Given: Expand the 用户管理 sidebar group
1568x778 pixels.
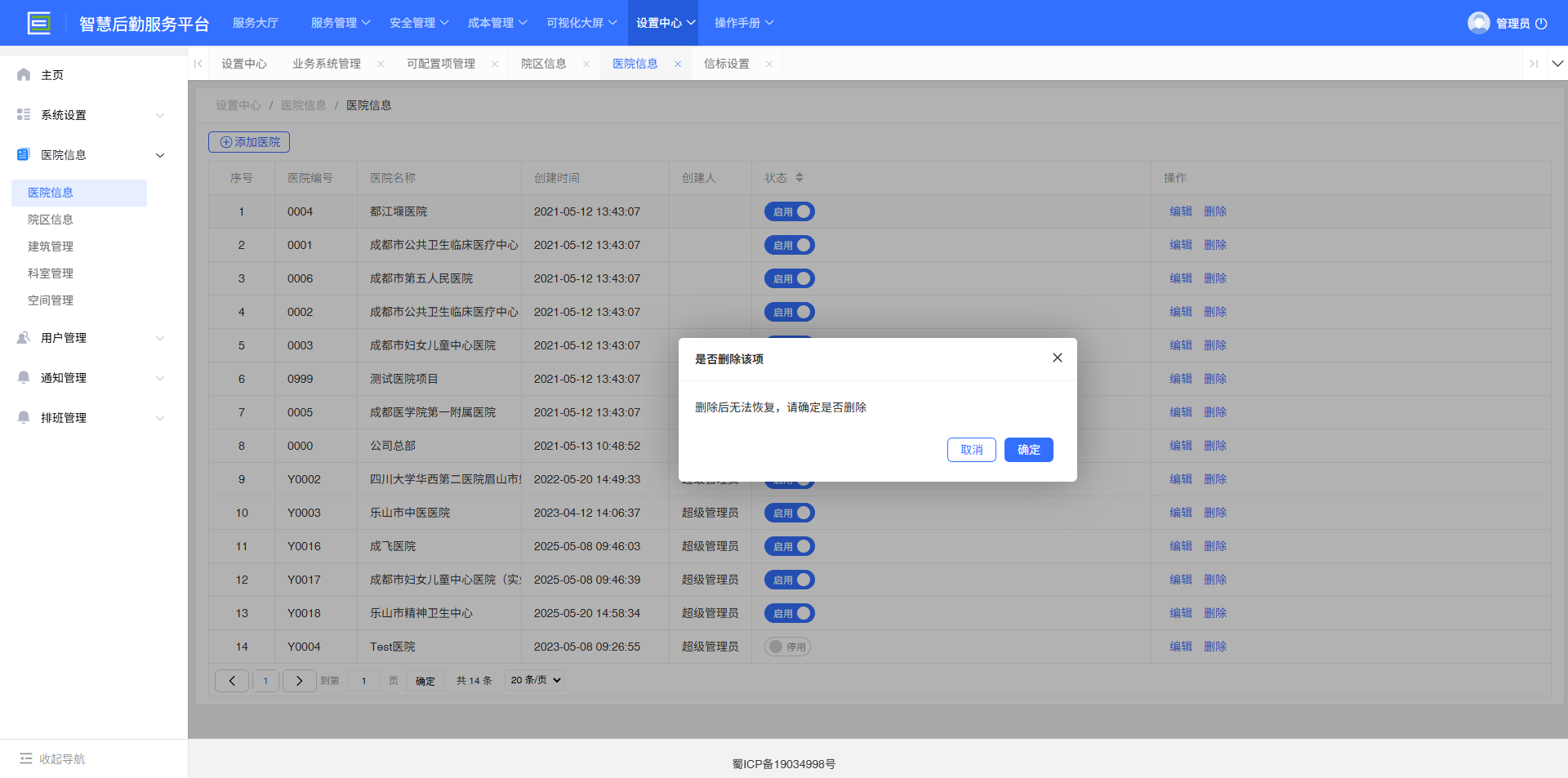Looking at the screenshot, I should (160, 338).
